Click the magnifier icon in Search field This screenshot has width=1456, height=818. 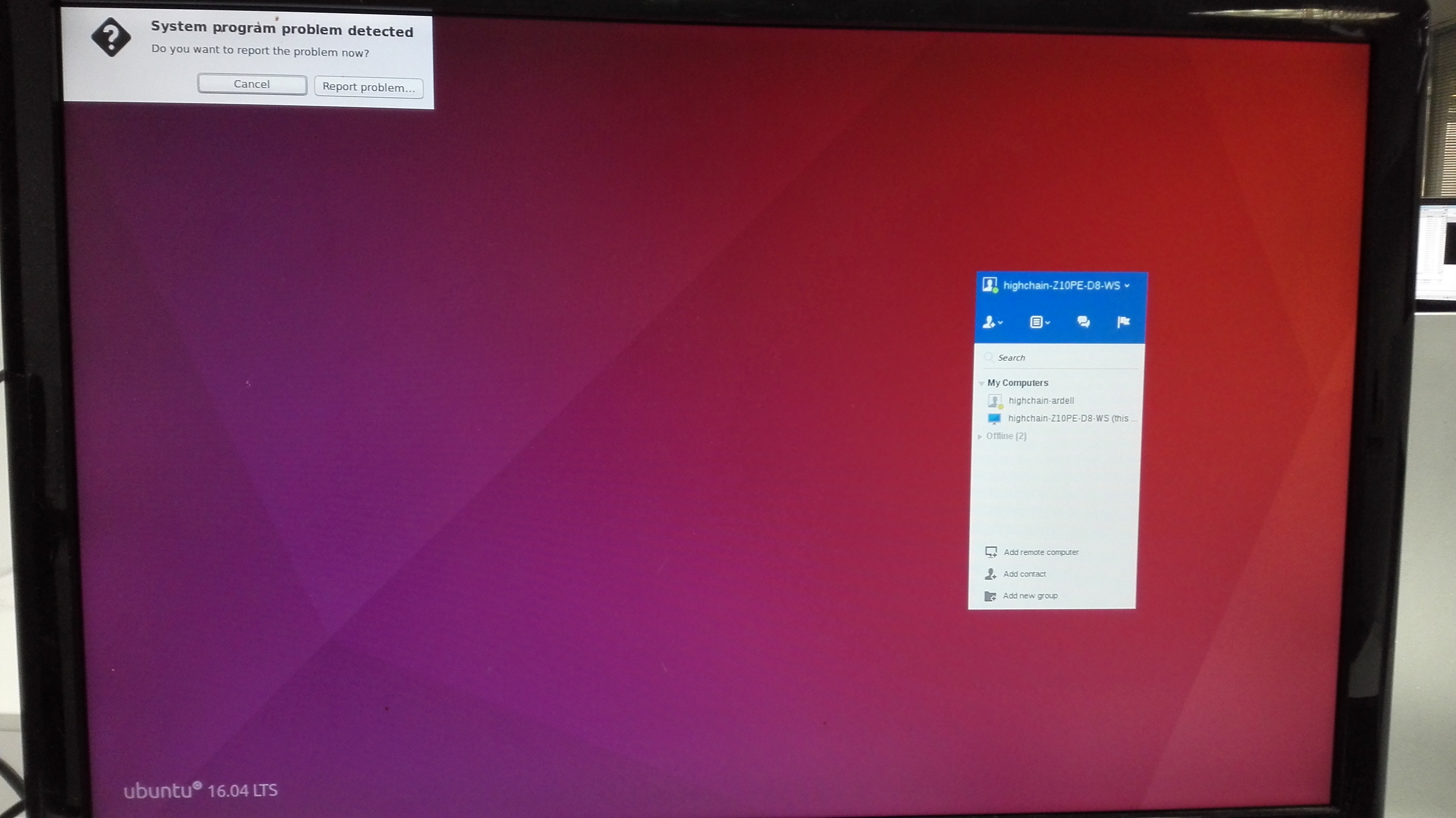[988, 357]
